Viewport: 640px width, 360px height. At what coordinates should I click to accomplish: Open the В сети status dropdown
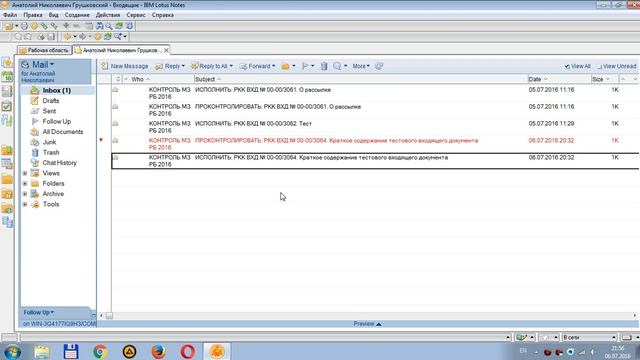coord(589,338)
